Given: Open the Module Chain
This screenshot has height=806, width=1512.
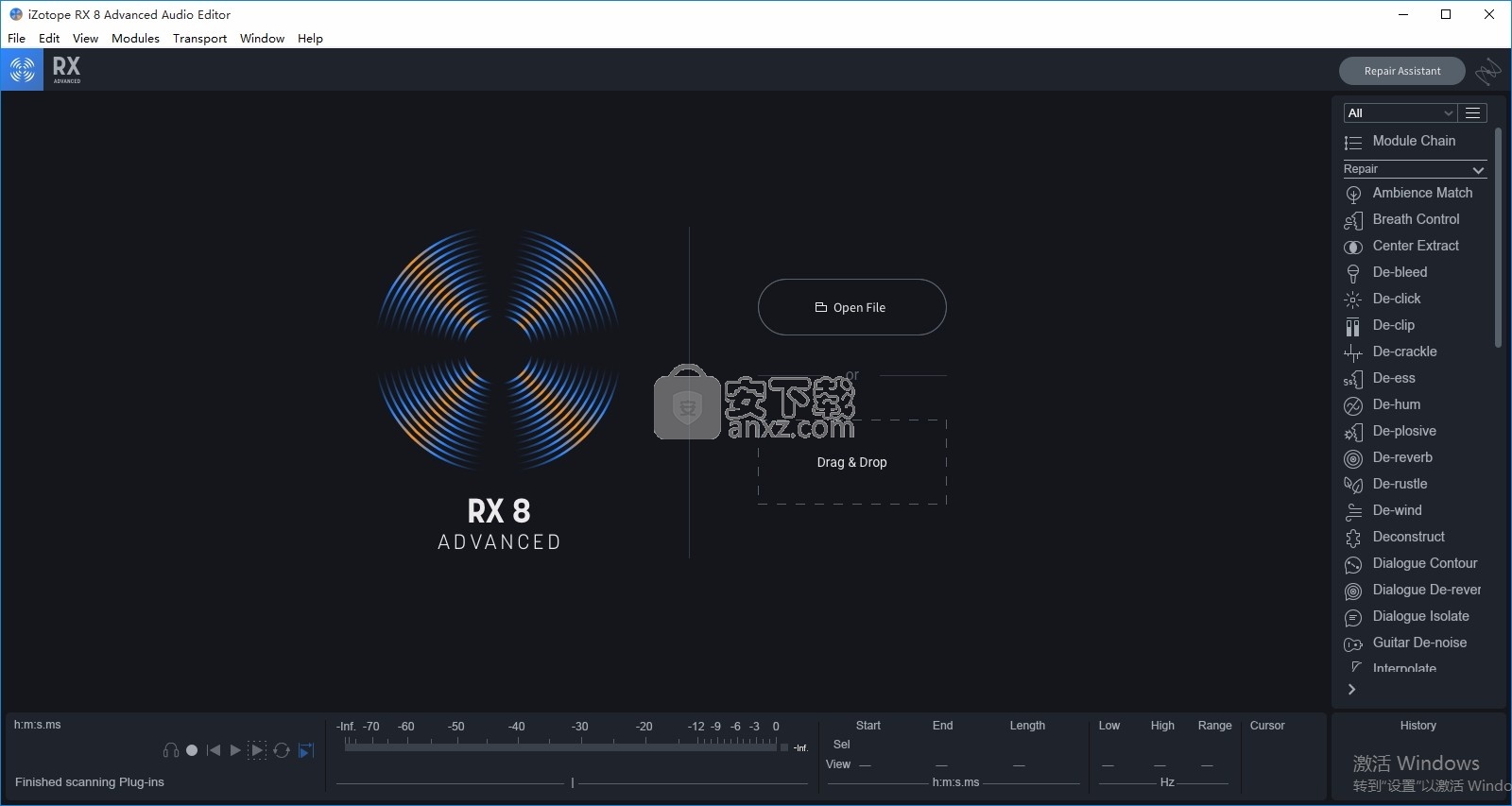Looking at the screenshot, I should coord(1414,142).
